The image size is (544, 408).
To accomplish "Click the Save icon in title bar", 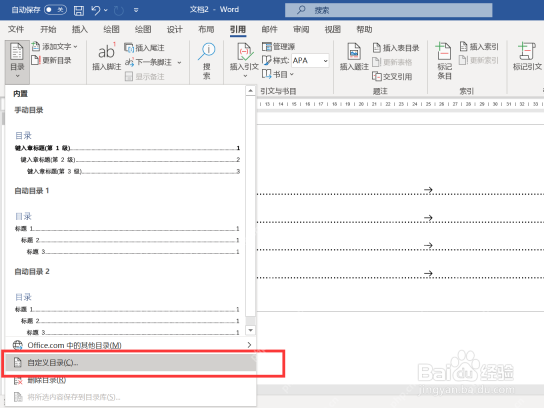I will pyautogui.click(x=79, y=10).
